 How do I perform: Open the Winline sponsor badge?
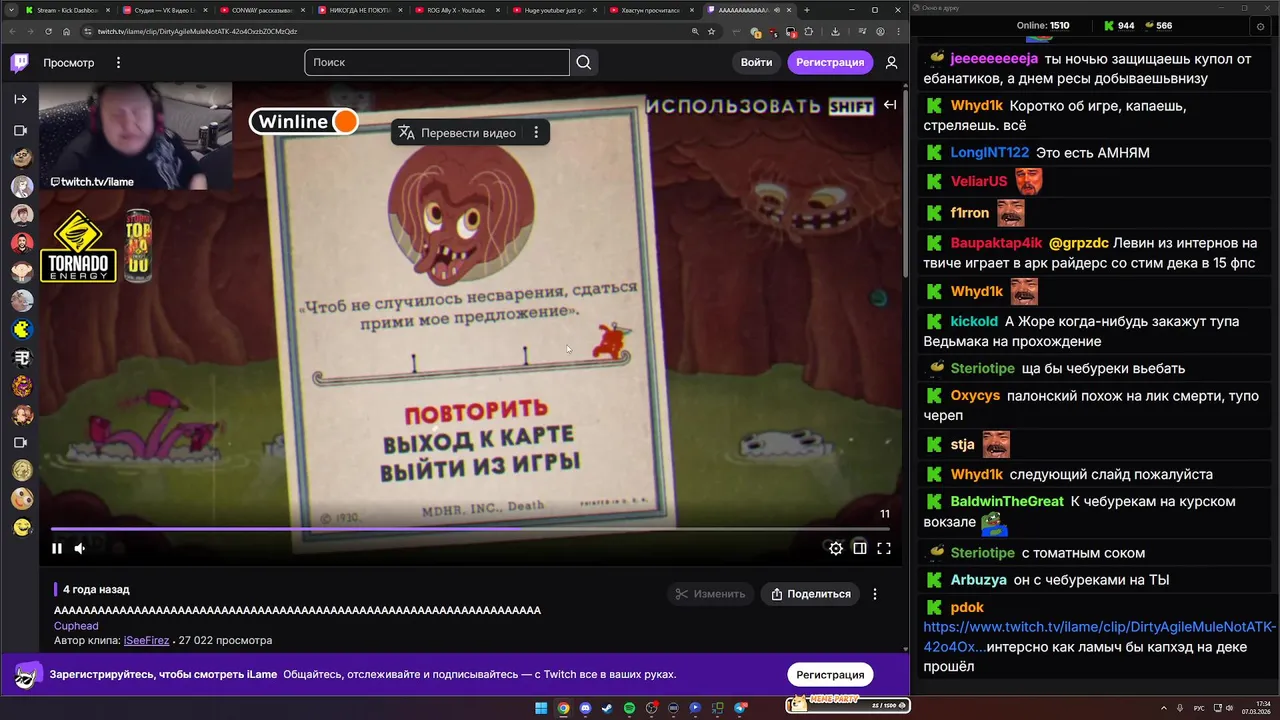click(x=304, y=121)
